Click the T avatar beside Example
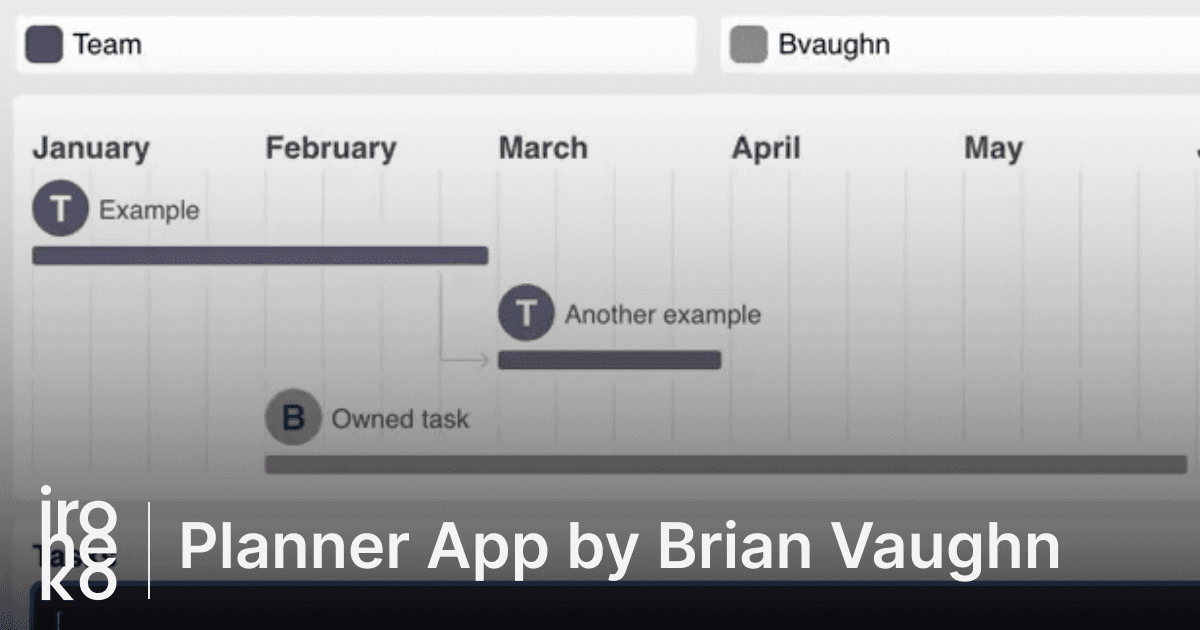Screen dimensions: 1200x630 click(x=61, y=210)
